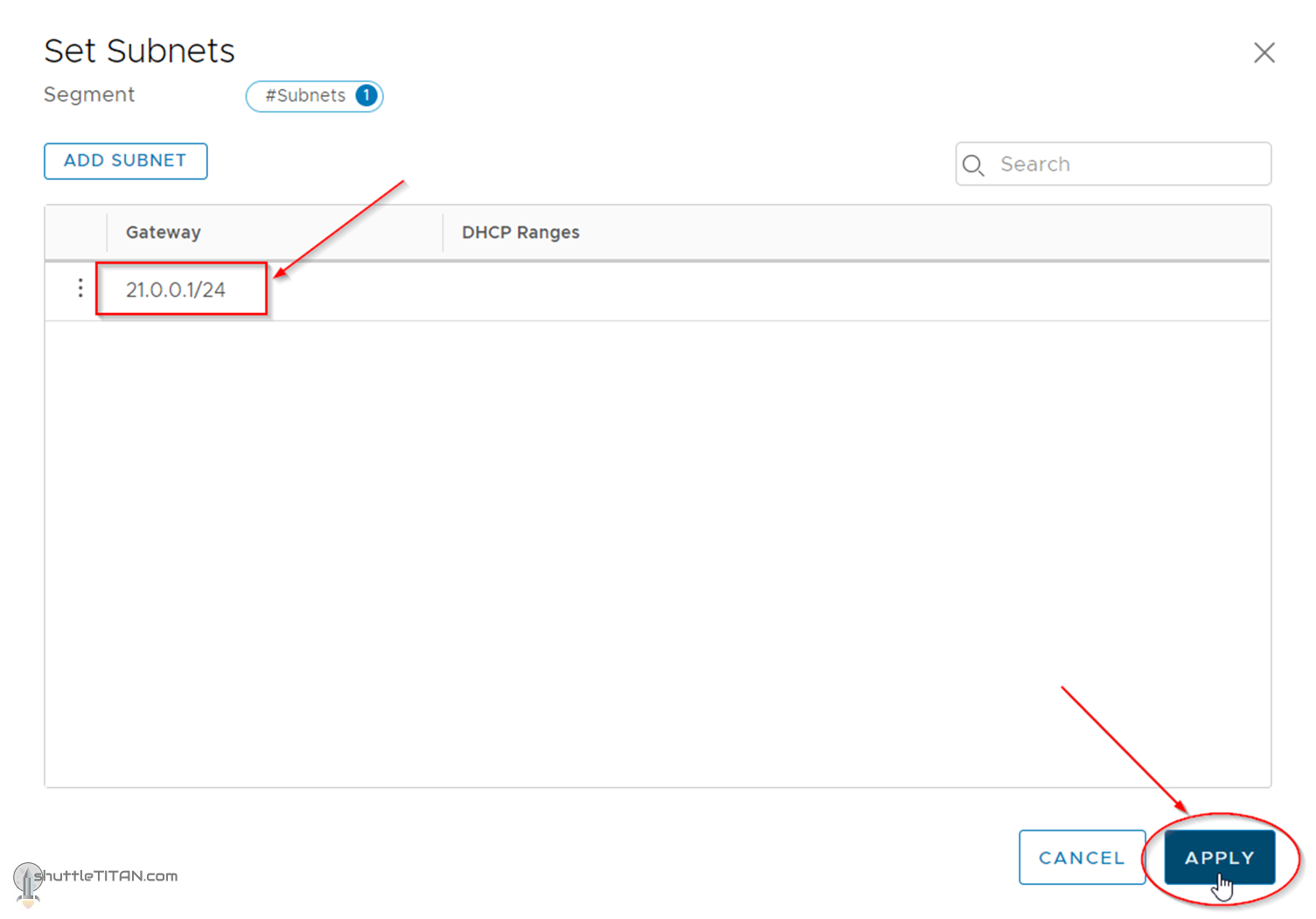Click the Segment label

(x=89, y=94)
